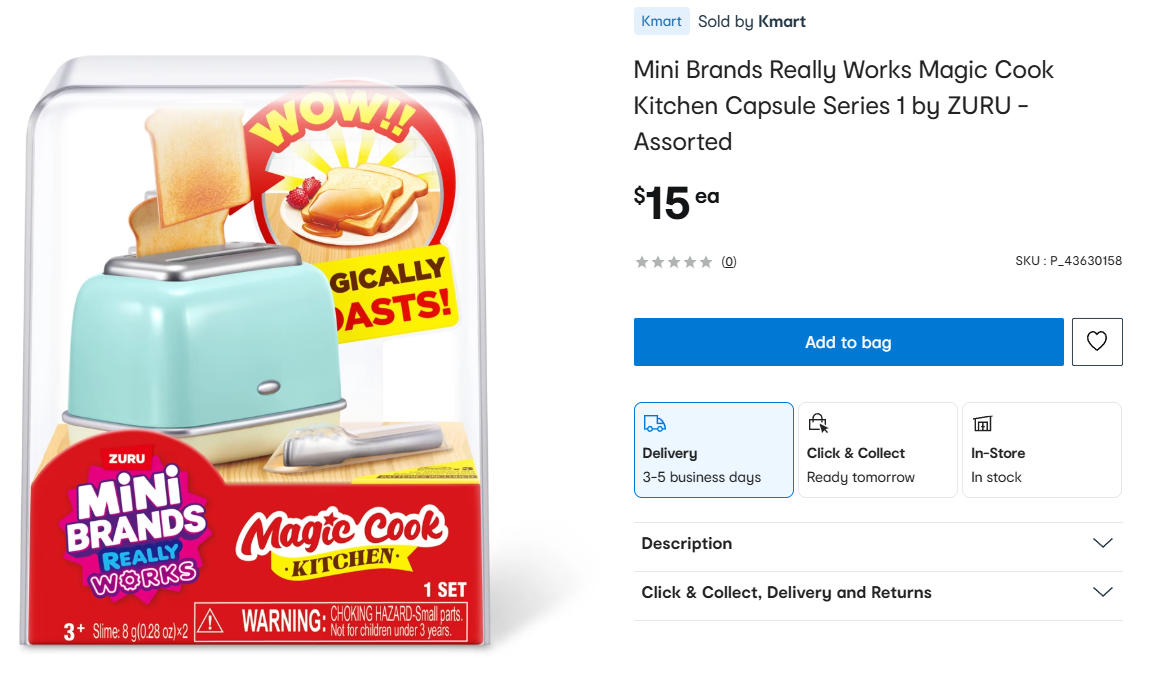Add the item to bag

point(848,342)
